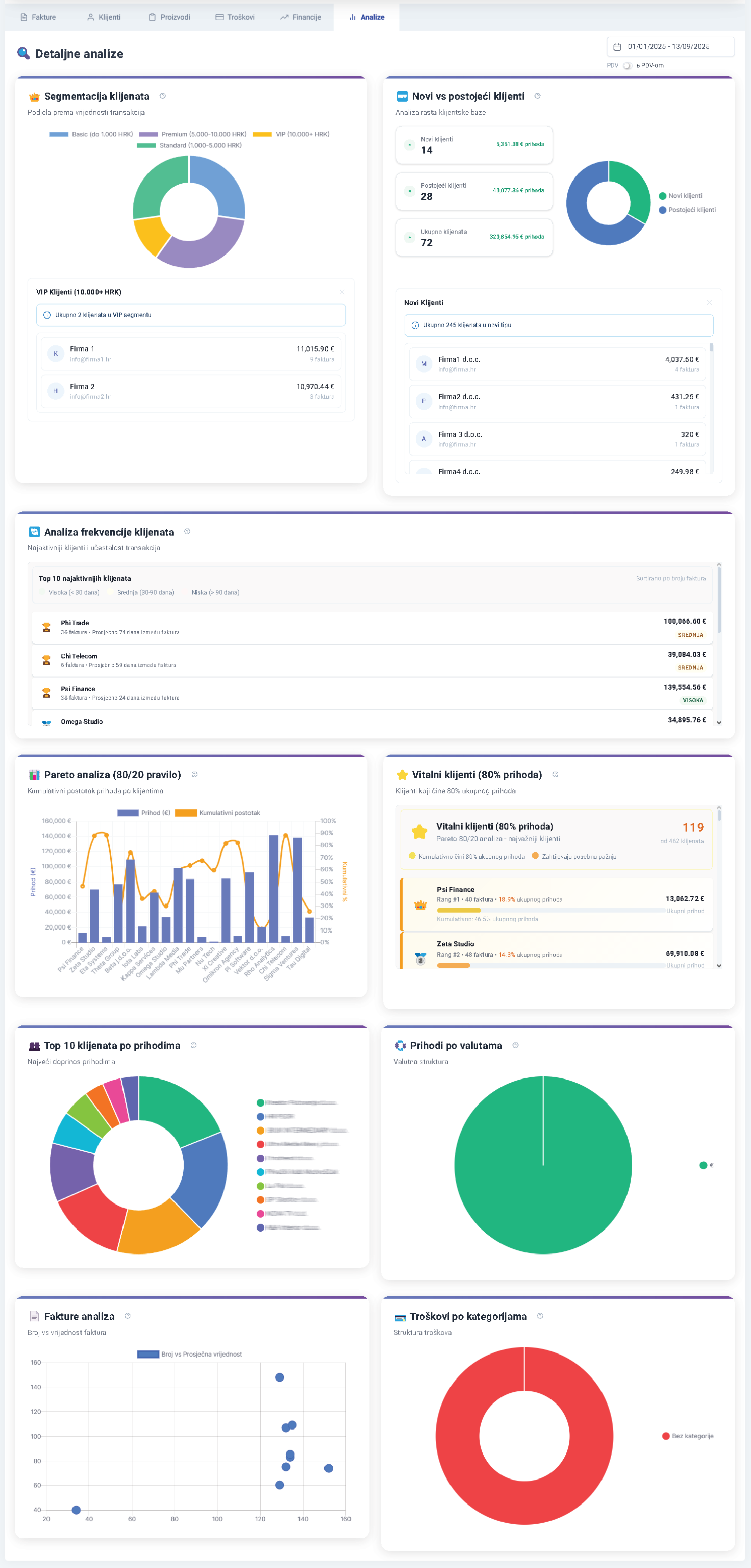751x1568 pixels.
Task: Select the Psi Finance frequency row
Action: click(372, 694)
